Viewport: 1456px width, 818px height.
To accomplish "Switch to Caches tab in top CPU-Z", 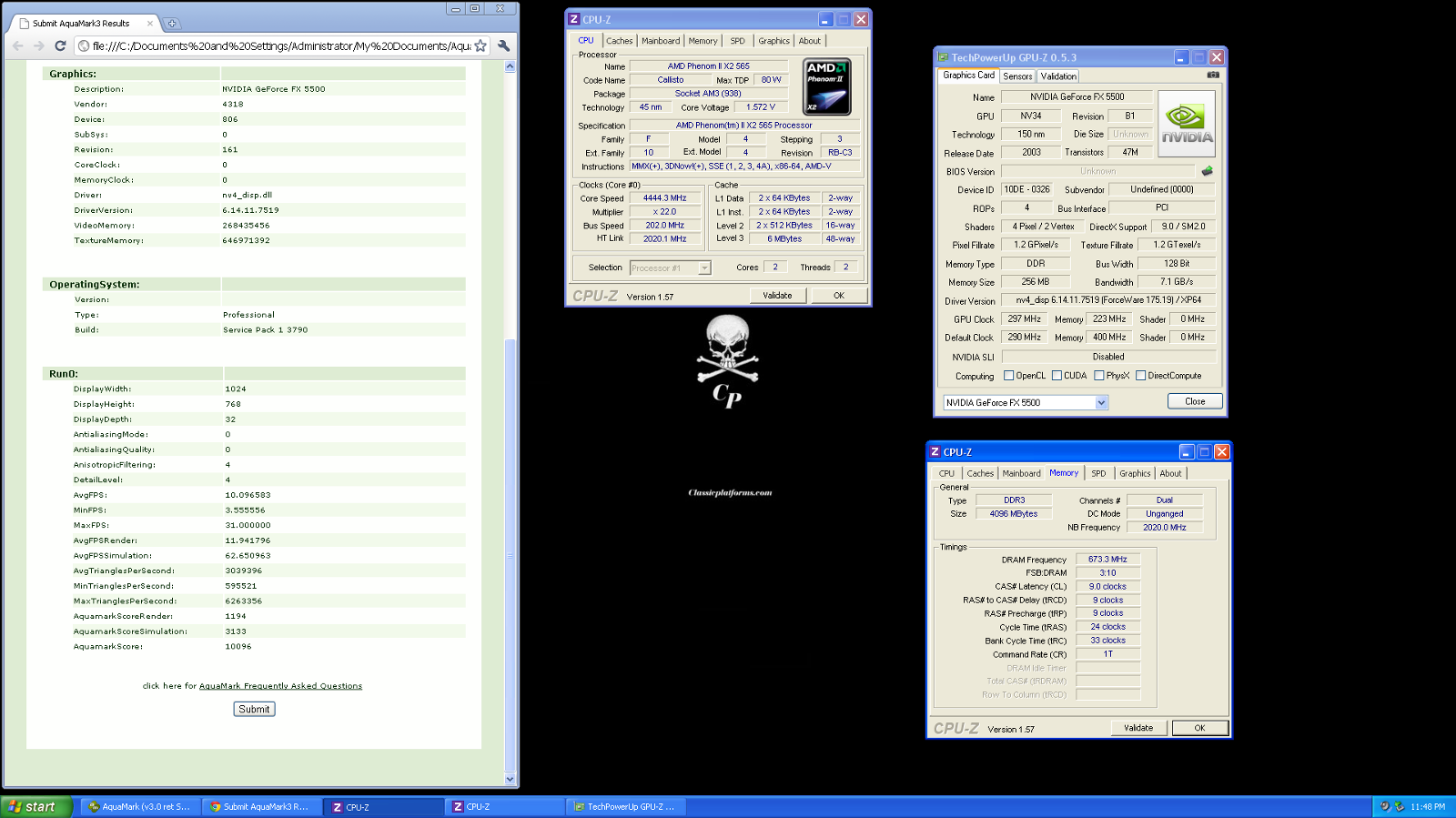I will (x=620, y=41).
